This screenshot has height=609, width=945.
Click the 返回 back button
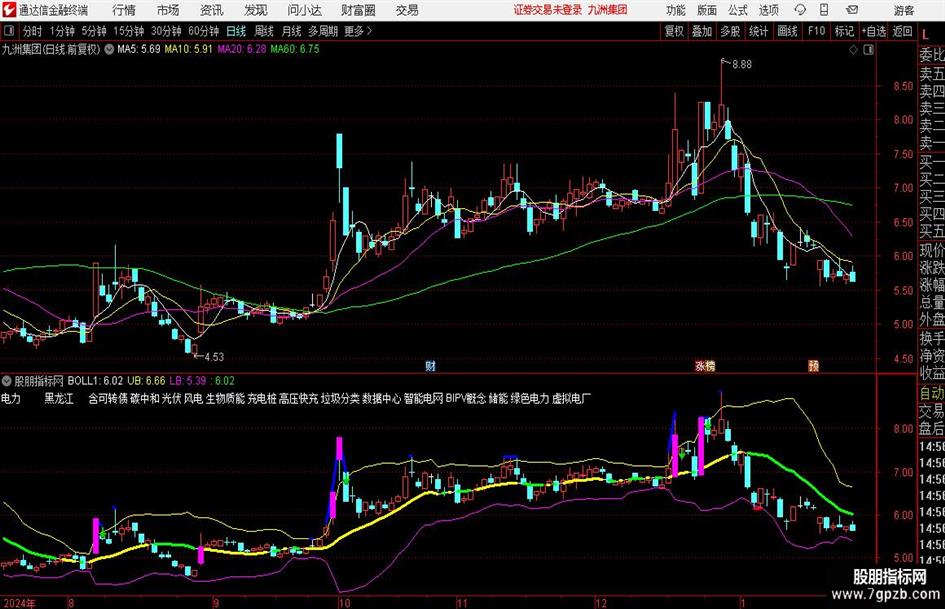pos(902,31)
